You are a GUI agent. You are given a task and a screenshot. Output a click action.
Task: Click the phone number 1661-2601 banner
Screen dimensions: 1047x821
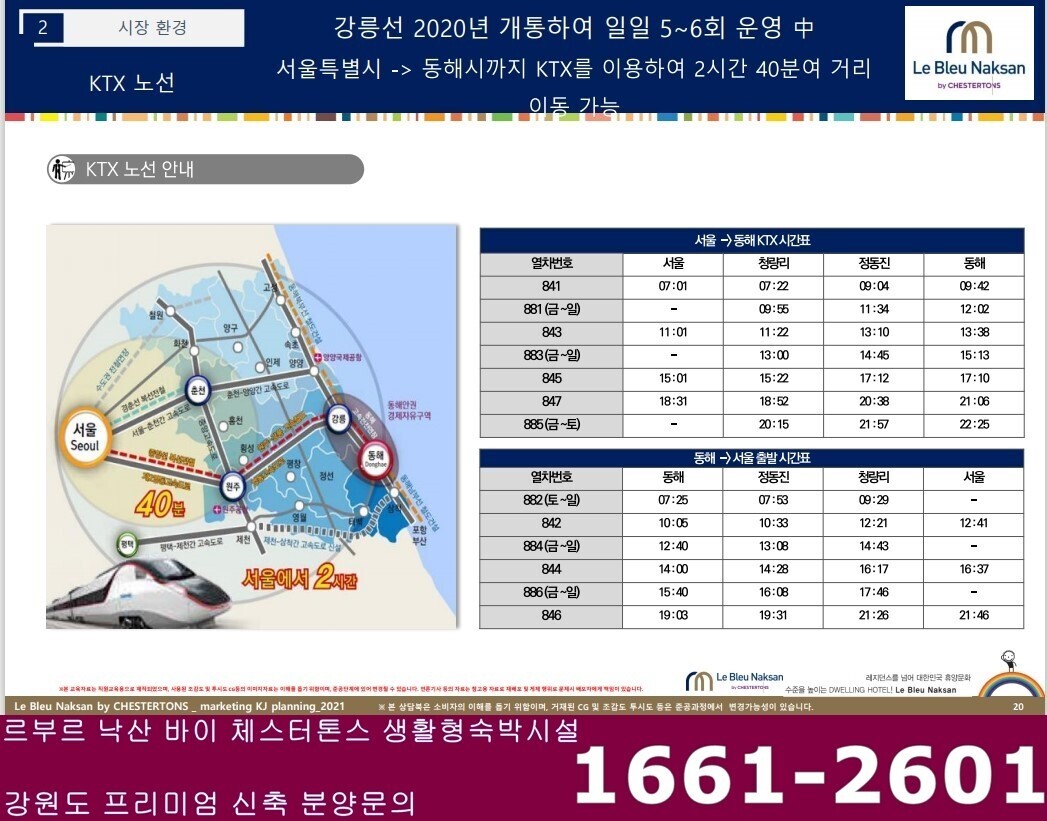[808, 776]
